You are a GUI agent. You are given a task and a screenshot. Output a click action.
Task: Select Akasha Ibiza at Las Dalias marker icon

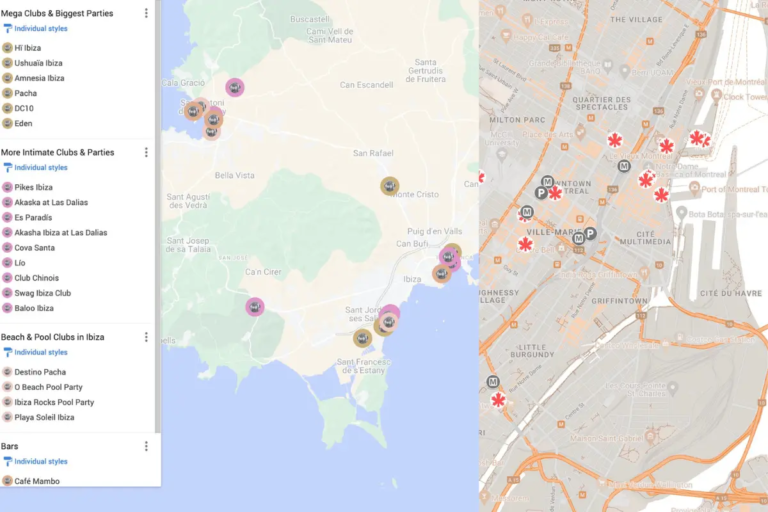[7, 233]
